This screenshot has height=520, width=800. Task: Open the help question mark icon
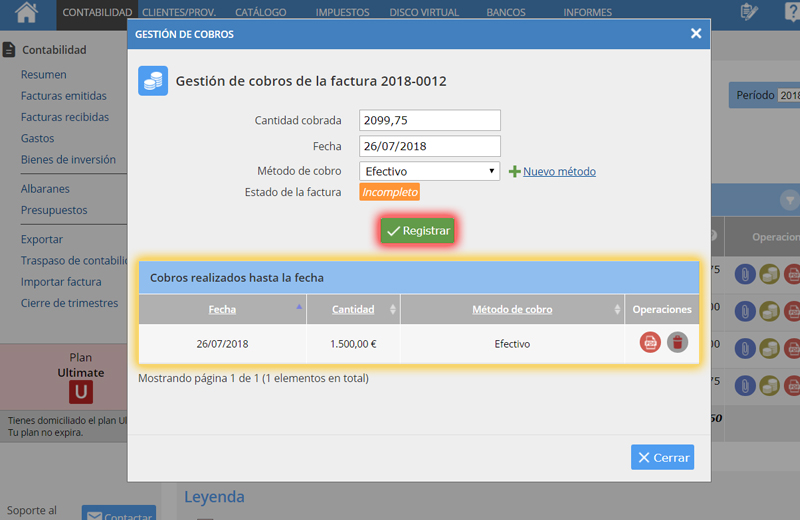click(x=791, y=12)
